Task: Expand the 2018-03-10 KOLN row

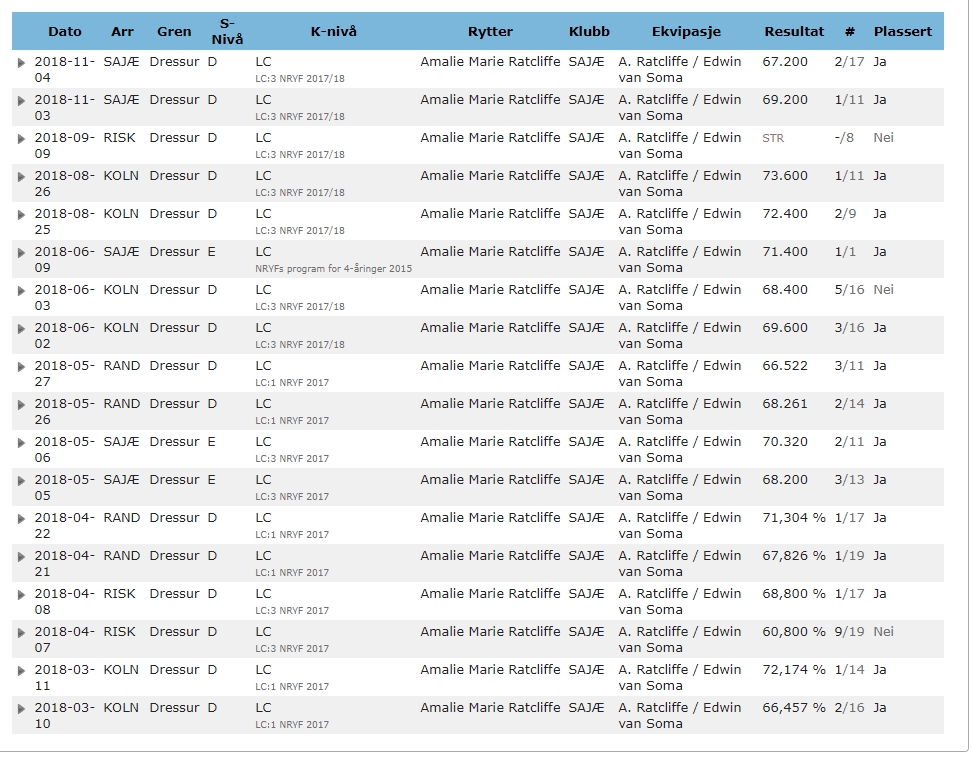Action: [x=21, y=708]
